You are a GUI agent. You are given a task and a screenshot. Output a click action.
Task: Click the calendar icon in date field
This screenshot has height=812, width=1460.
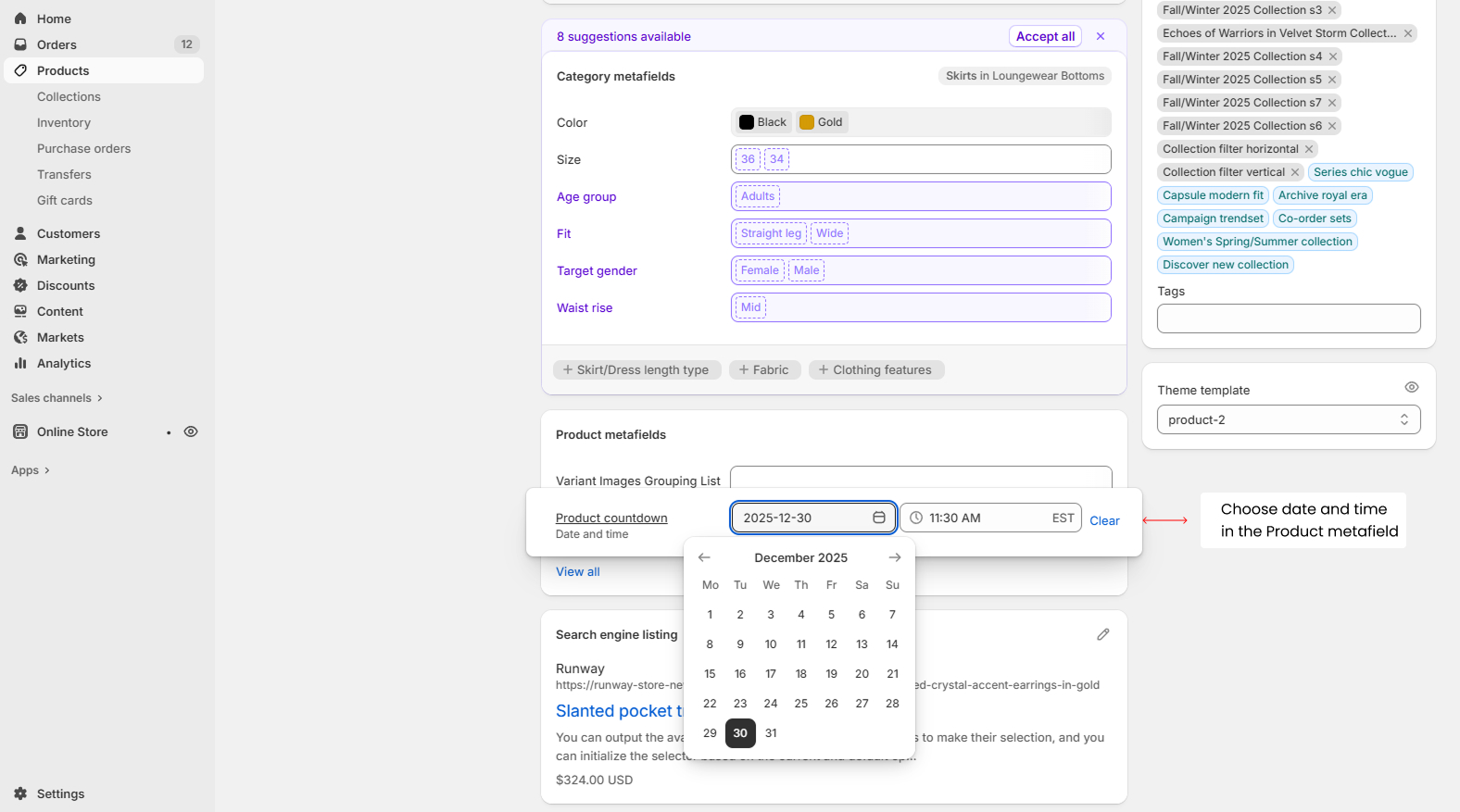click(878, 518)
